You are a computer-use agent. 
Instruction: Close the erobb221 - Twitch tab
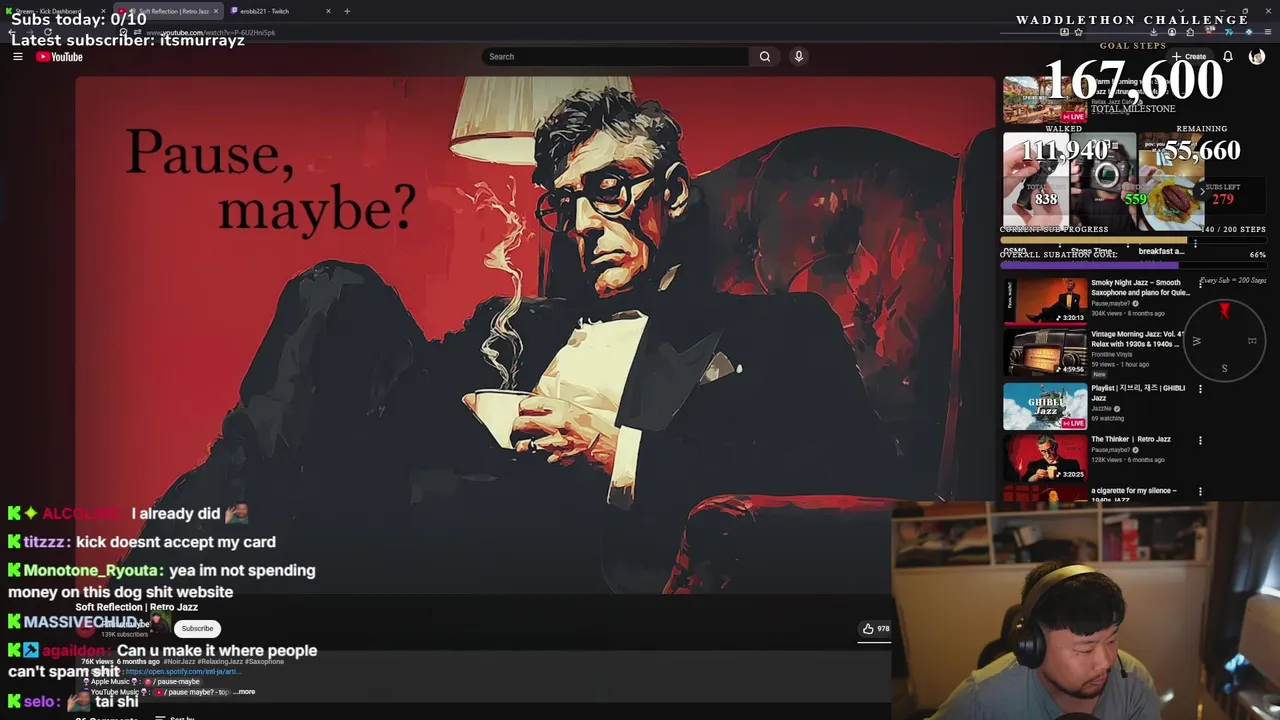click(328, 11)
